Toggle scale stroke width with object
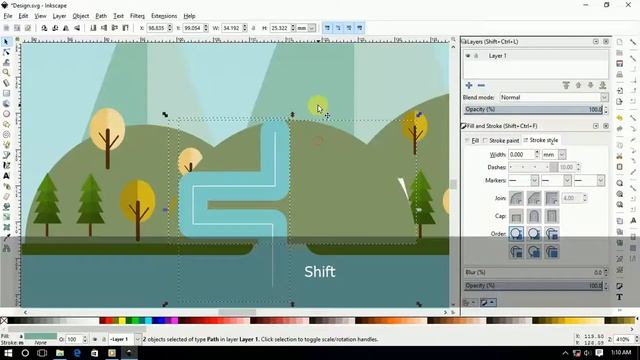Screen dimensions: 640x360 [x=327, y=28]
